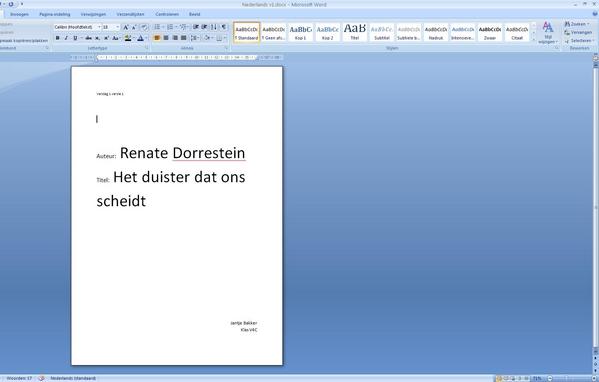Toggle italic formatting in the ribbon
Screen dimensions: 599x382
click(66, 38)
